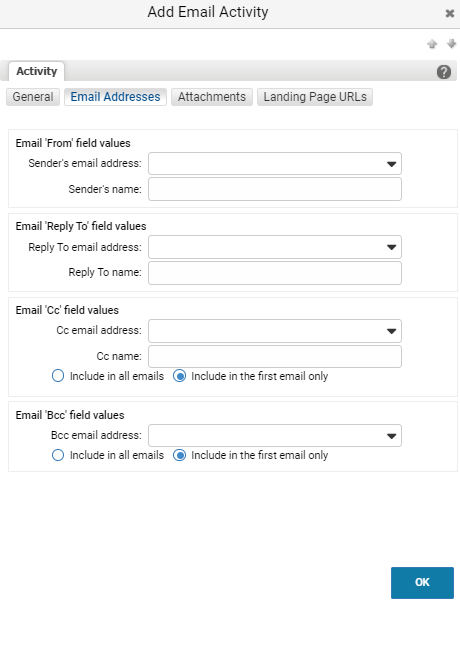
Task: Switch to the General tab
Action: [33, 97]
